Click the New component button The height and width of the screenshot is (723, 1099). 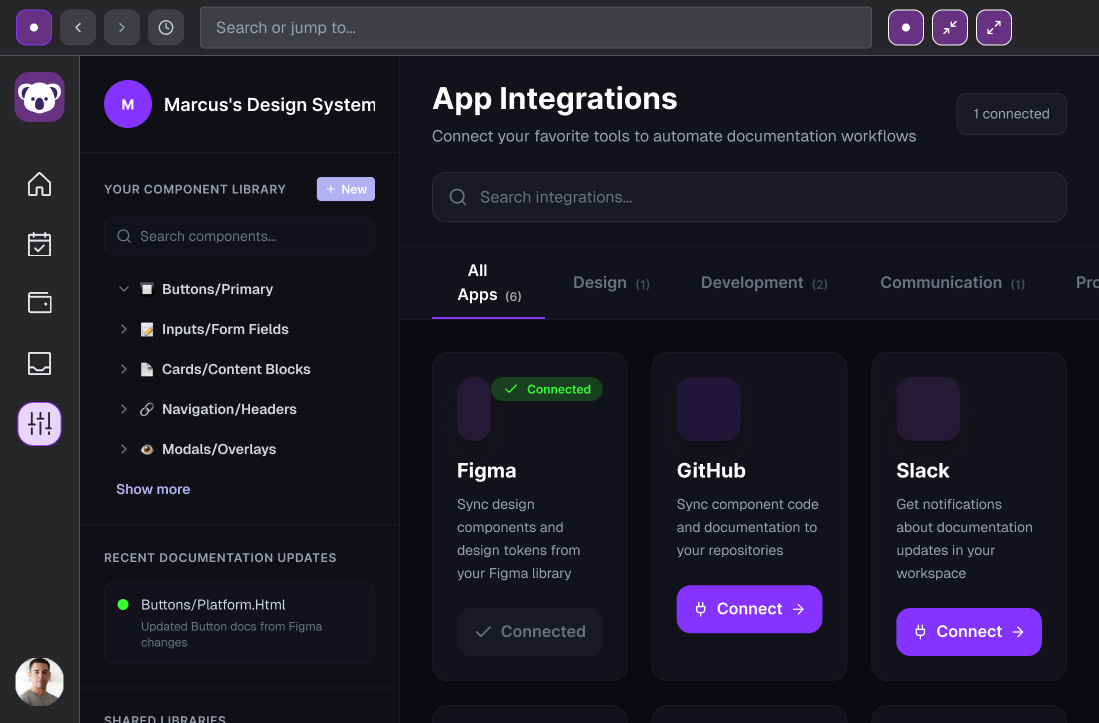point(345,188)
